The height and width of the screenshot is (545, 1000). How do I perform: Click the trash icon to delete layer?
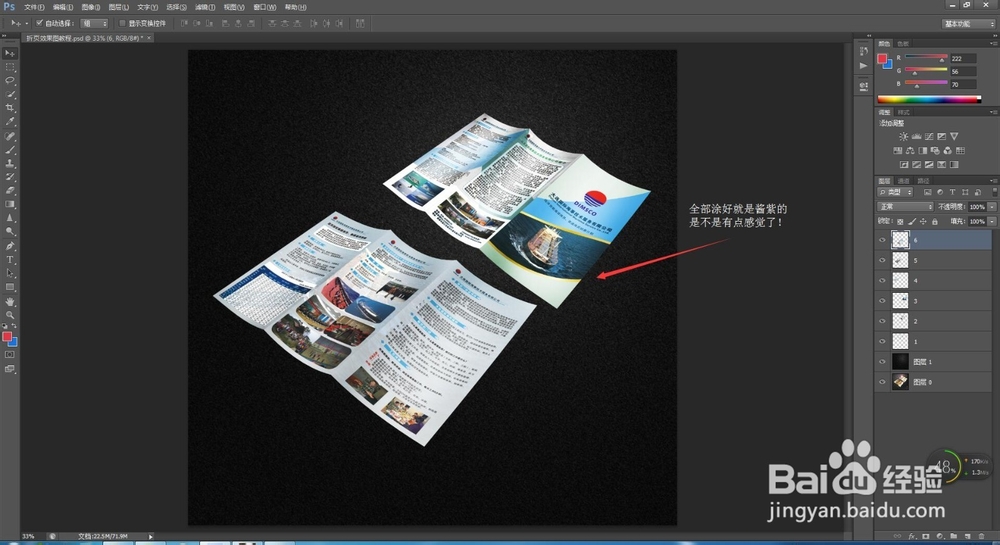[982, 536]
